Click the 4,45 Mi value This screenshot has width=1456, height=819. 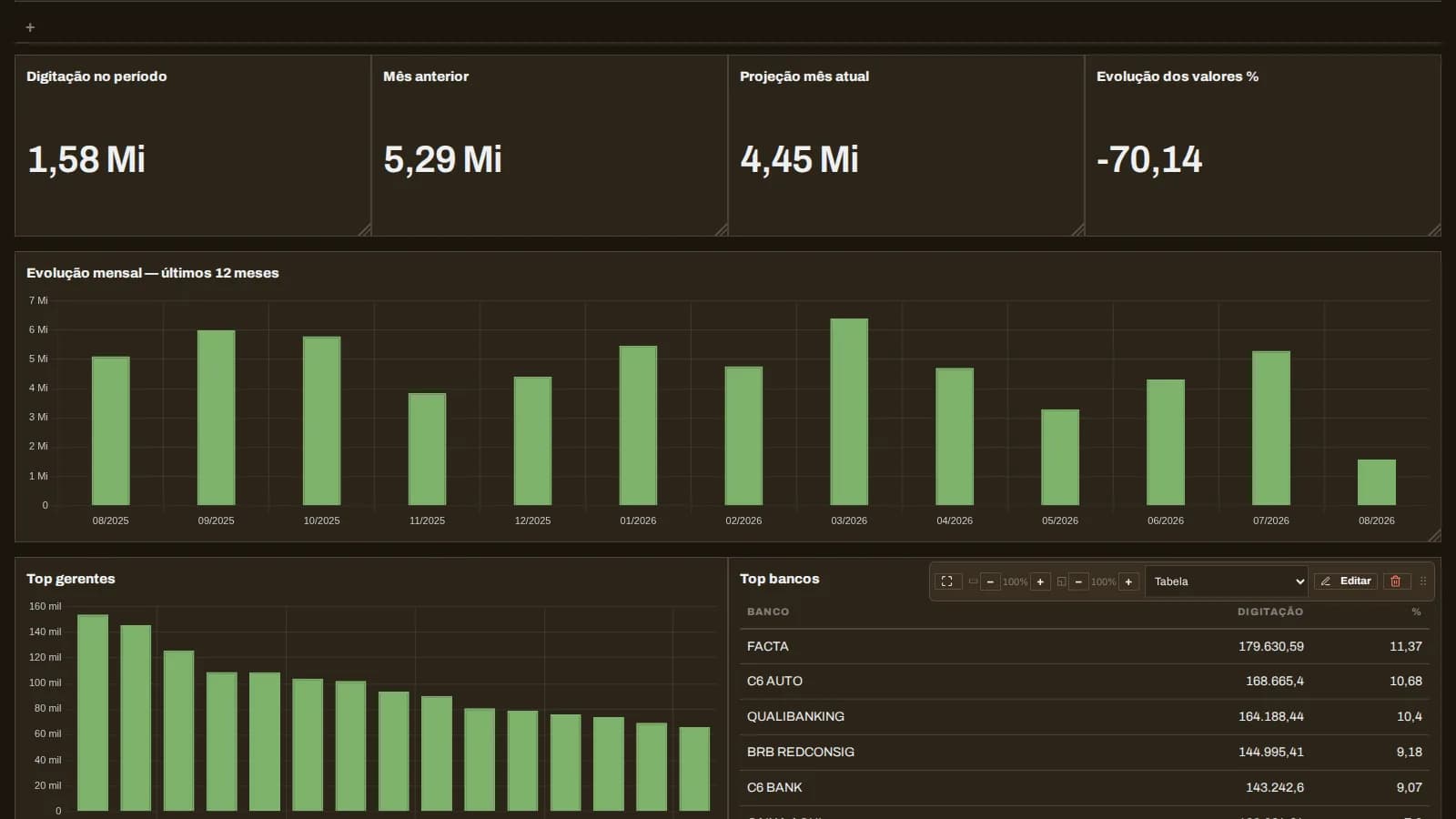point(799,159)
